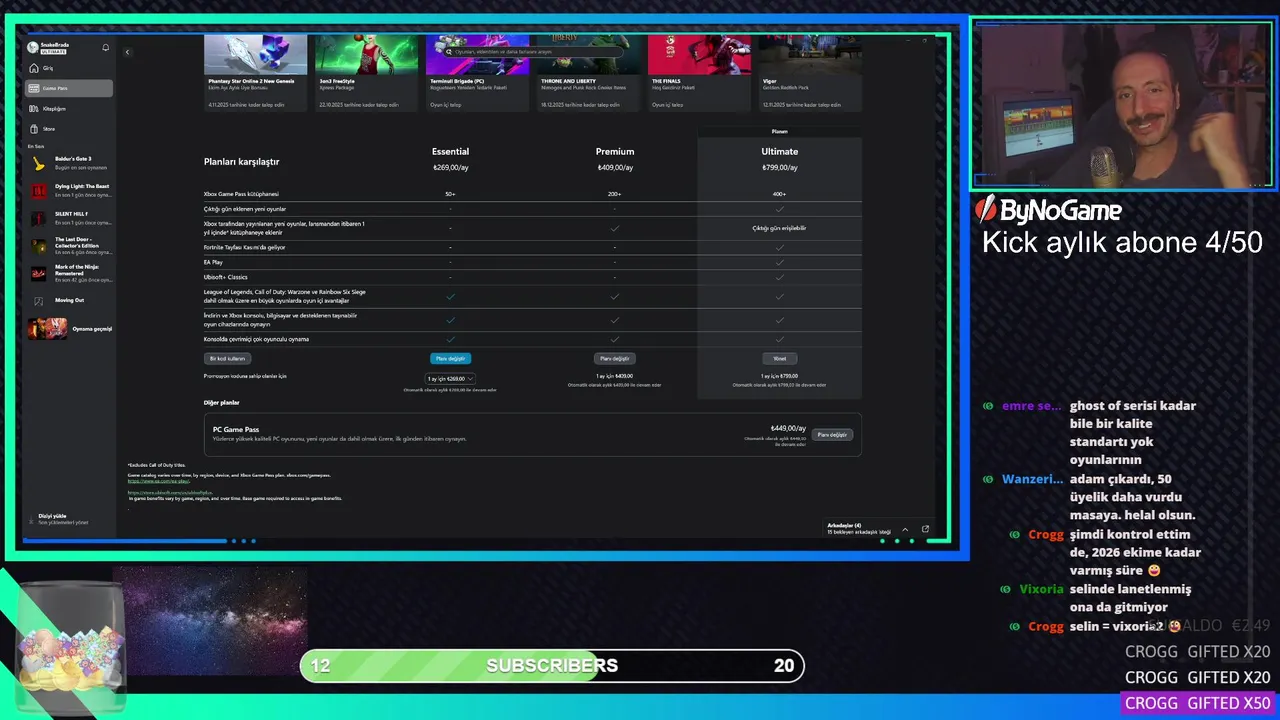Click the Xbox Game Pass kütüphanesi row label
Screen dimensions: 1280x720
click(241, 194)
